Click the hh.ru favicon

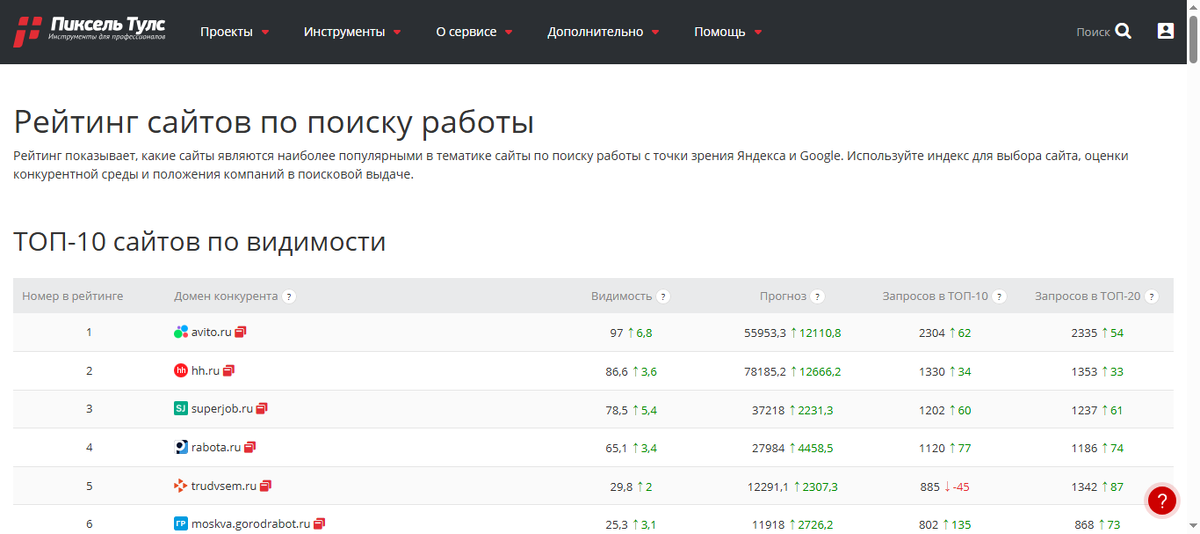click(181, 370)
